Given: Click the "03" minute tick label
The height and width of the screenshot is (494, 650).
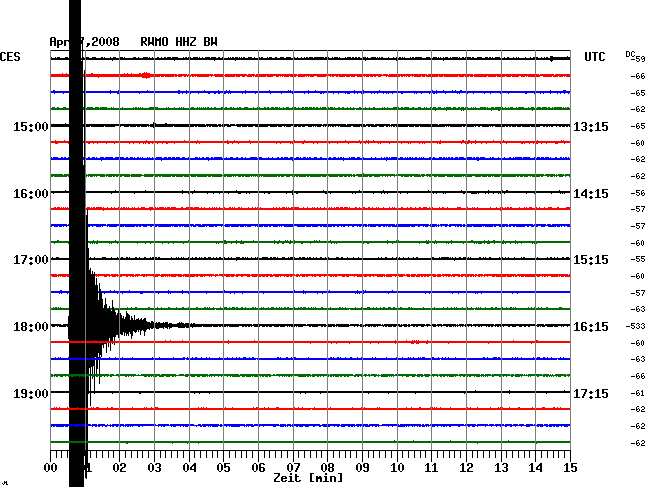Looking at the screenshot, I should click(x=154, y=468).
